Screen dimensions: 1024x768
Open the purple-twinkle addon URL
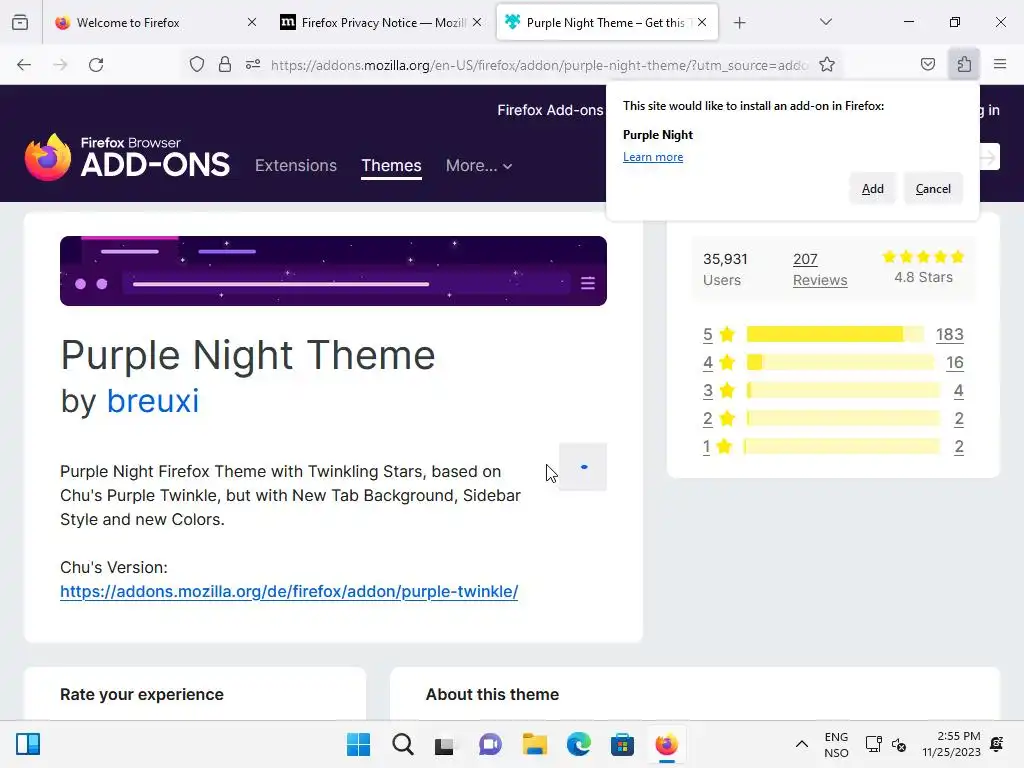pyautogui.click(x=289, y=592)
